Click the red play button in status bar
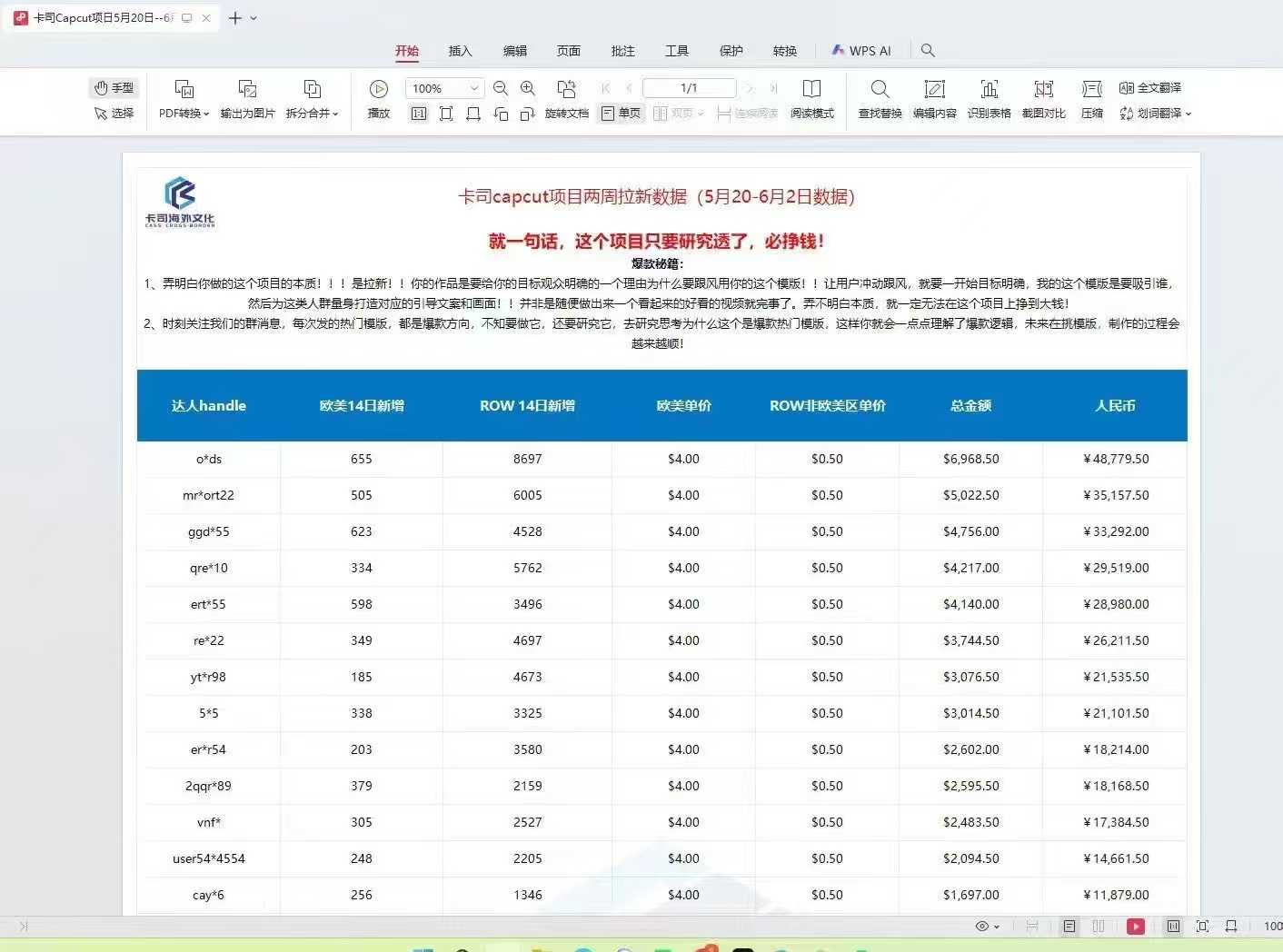Viewport: 1283px width, 952px height. point(1136,927)
